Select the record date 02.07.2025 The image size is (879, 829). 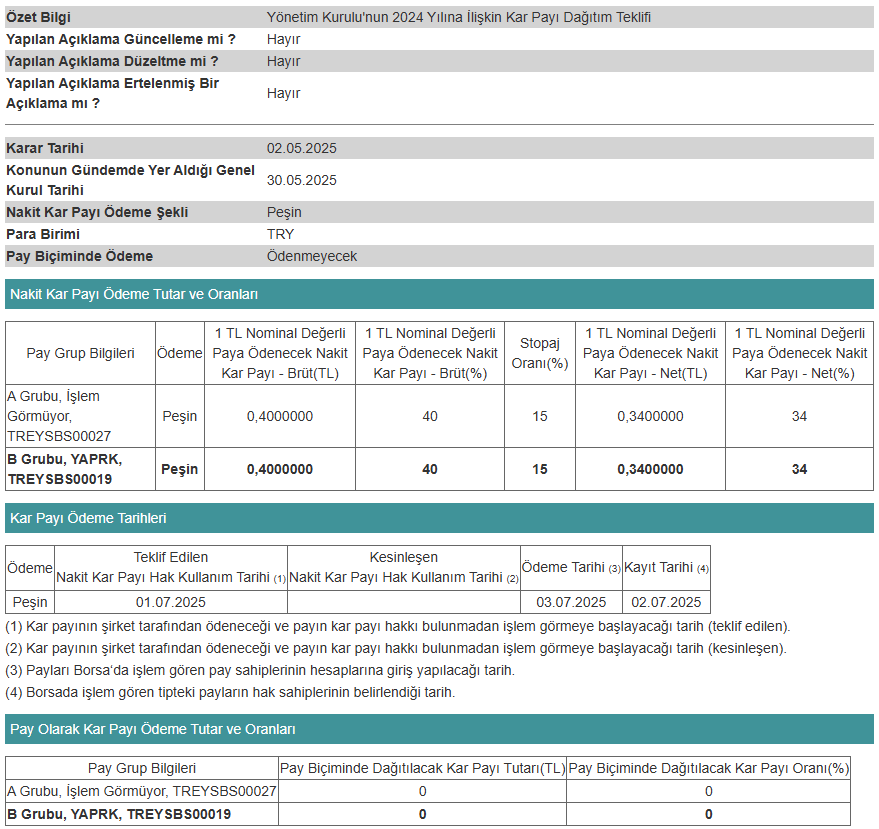coord(667,602)
